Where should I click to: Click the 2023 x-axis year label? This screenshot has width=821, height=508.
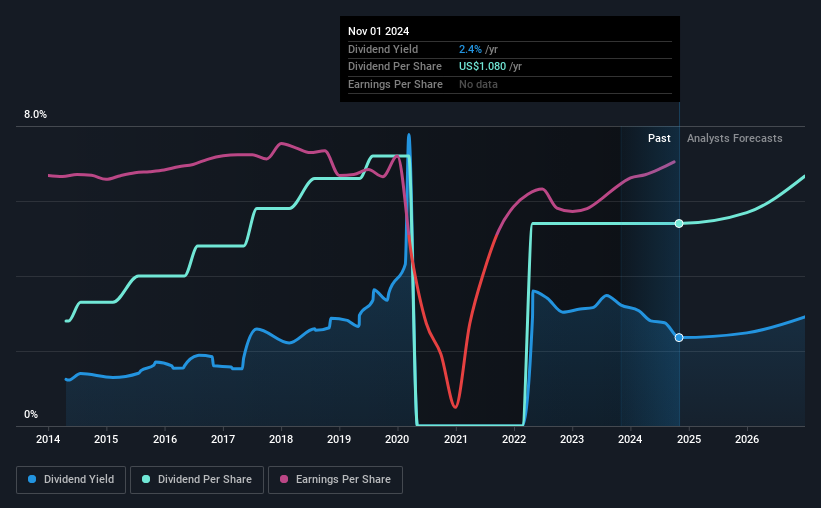[572, 439]
